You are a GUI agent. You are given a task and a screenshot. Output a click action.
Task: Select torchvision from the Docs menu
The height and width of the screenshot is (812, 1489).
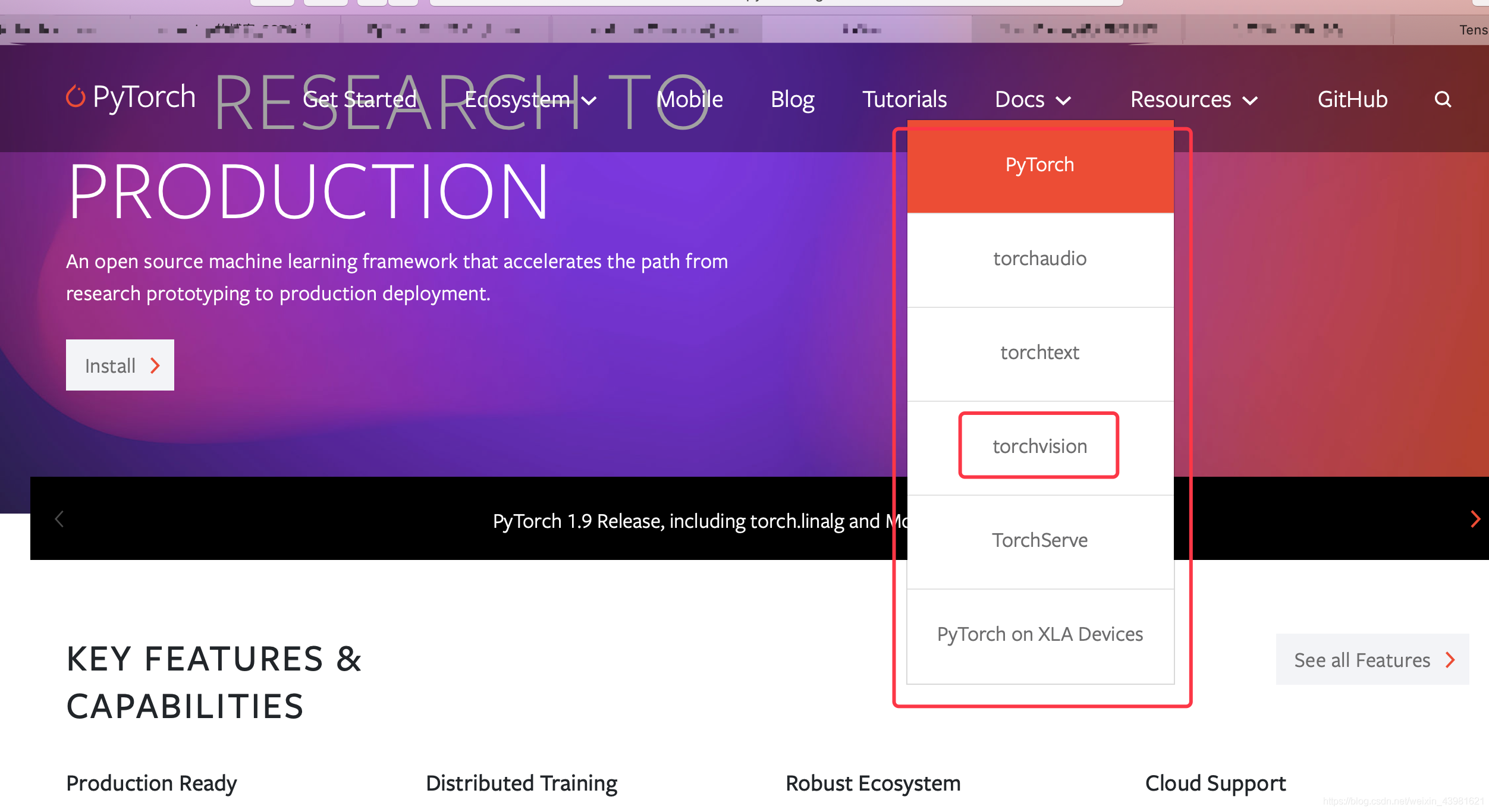coord(1039,446)
